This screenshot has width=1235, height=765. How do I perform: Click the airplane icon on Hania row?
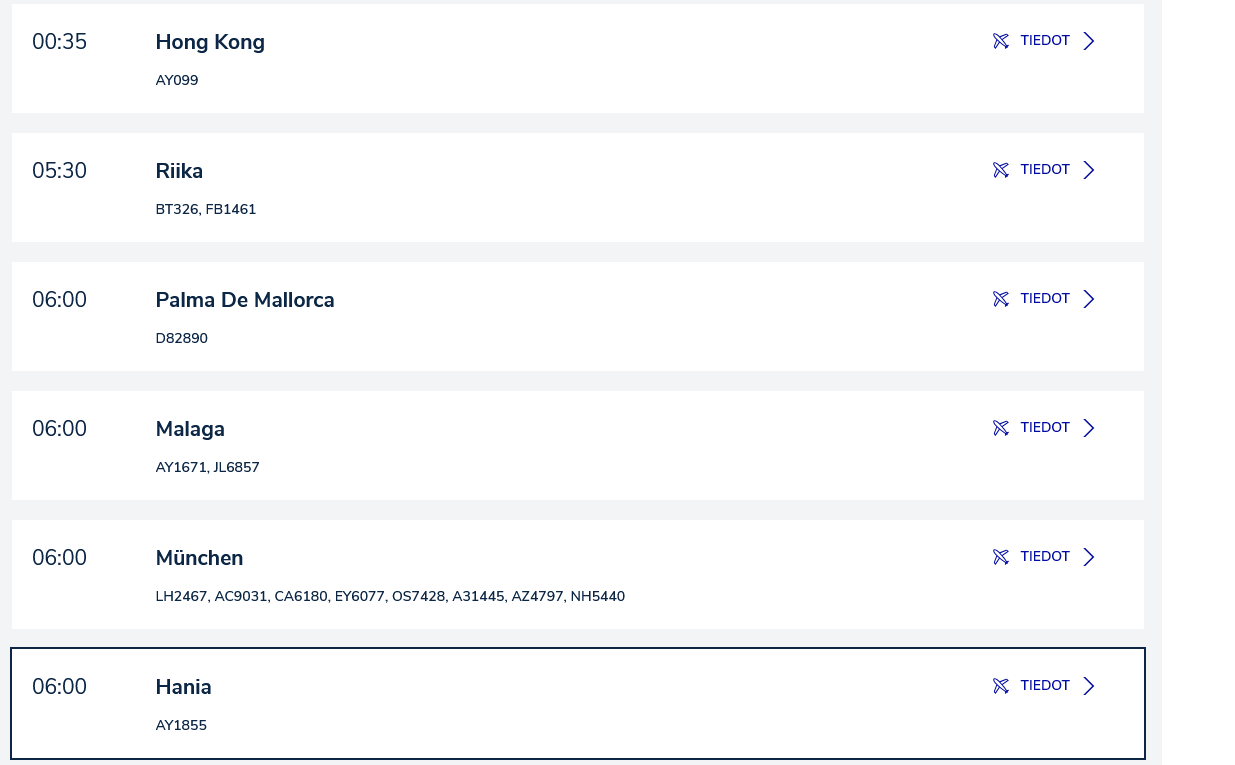1001,686
